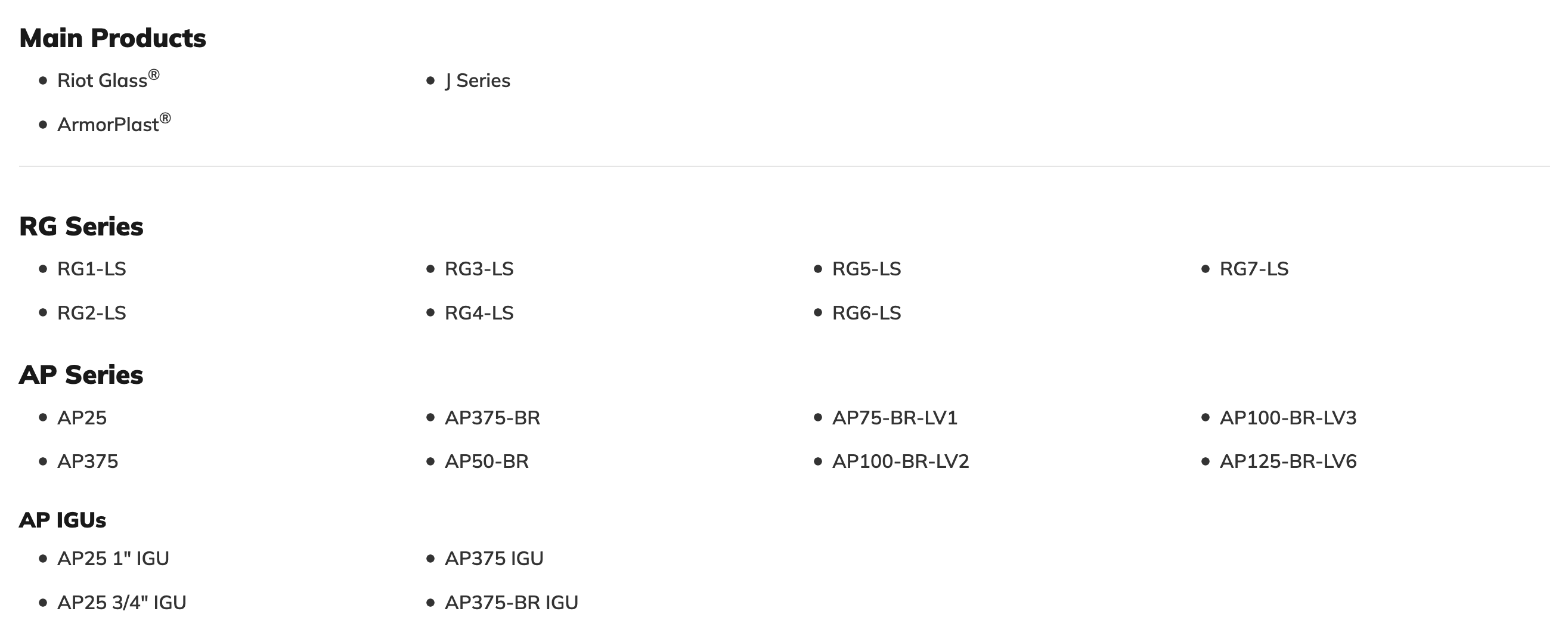Viewport: 1568px width, 639px height.
Task: Open the AP100-BR-LV3 link
Action: pos(1288,418)
